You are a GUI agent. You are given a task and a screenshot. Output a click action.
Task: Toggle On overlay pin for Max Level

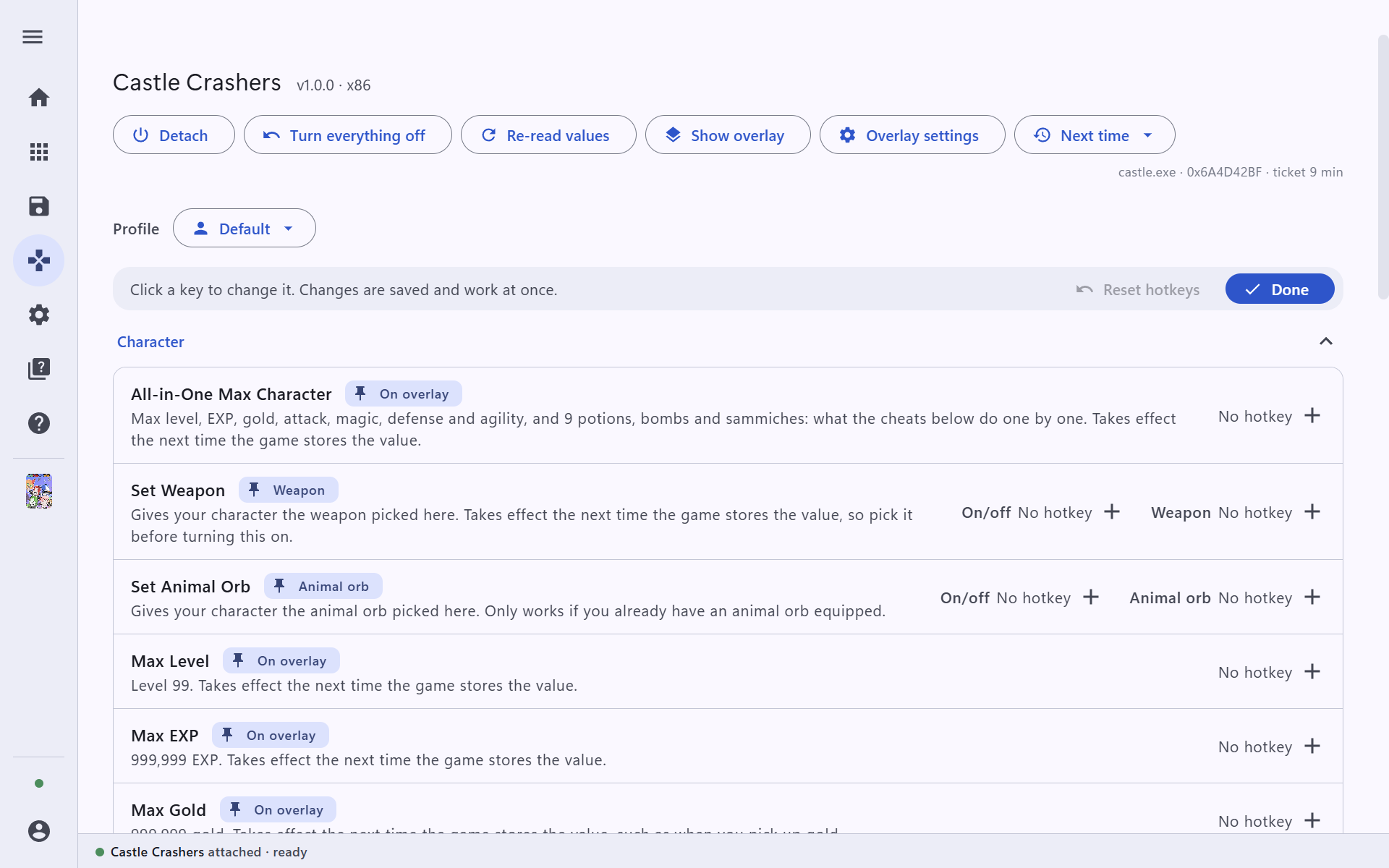click(x=281, y=661)
